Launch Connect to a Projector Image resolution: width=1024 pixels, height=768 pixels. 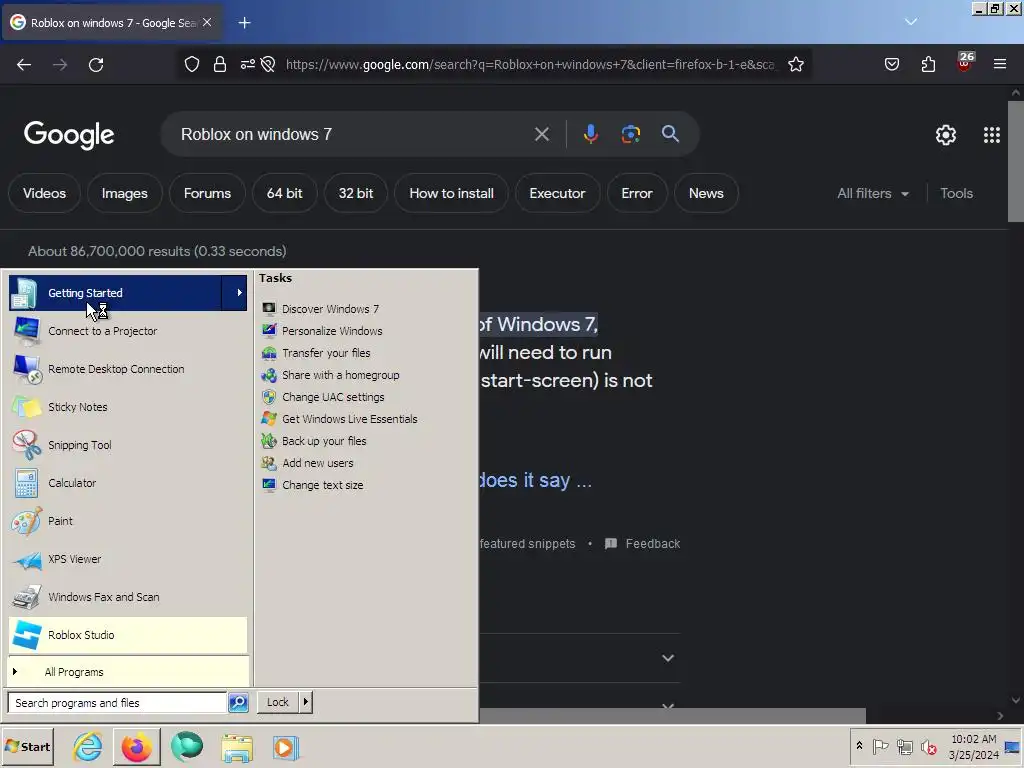pos(128,331)
